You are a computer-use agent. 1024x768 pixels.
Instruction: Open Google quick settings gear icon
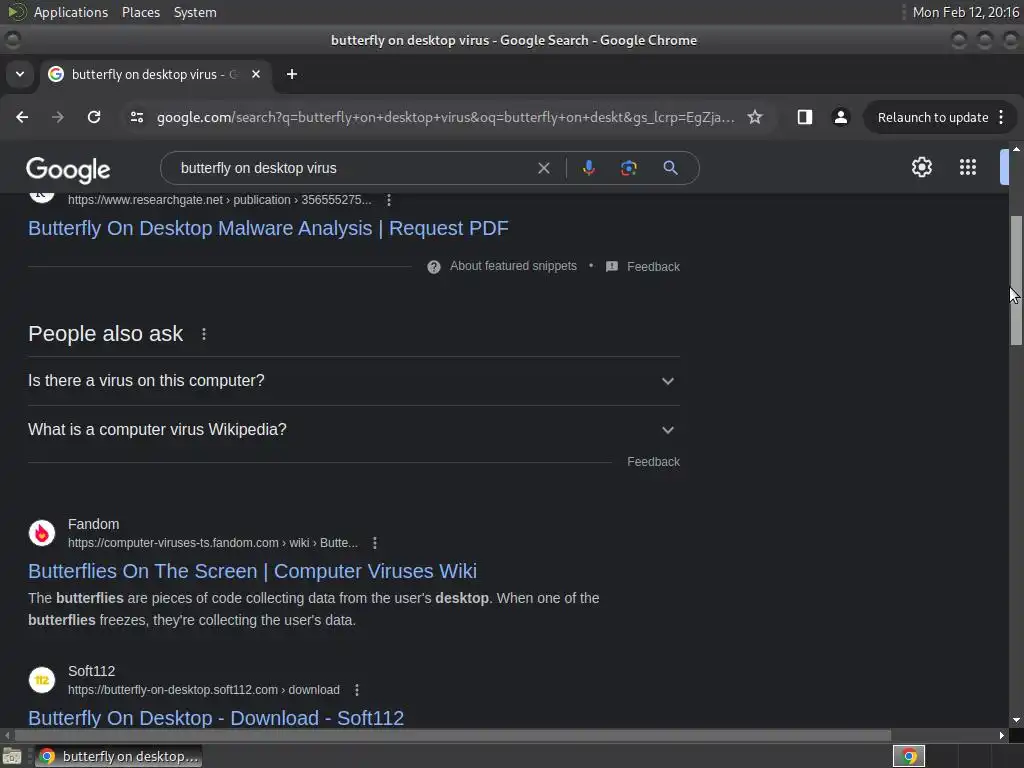921,167
